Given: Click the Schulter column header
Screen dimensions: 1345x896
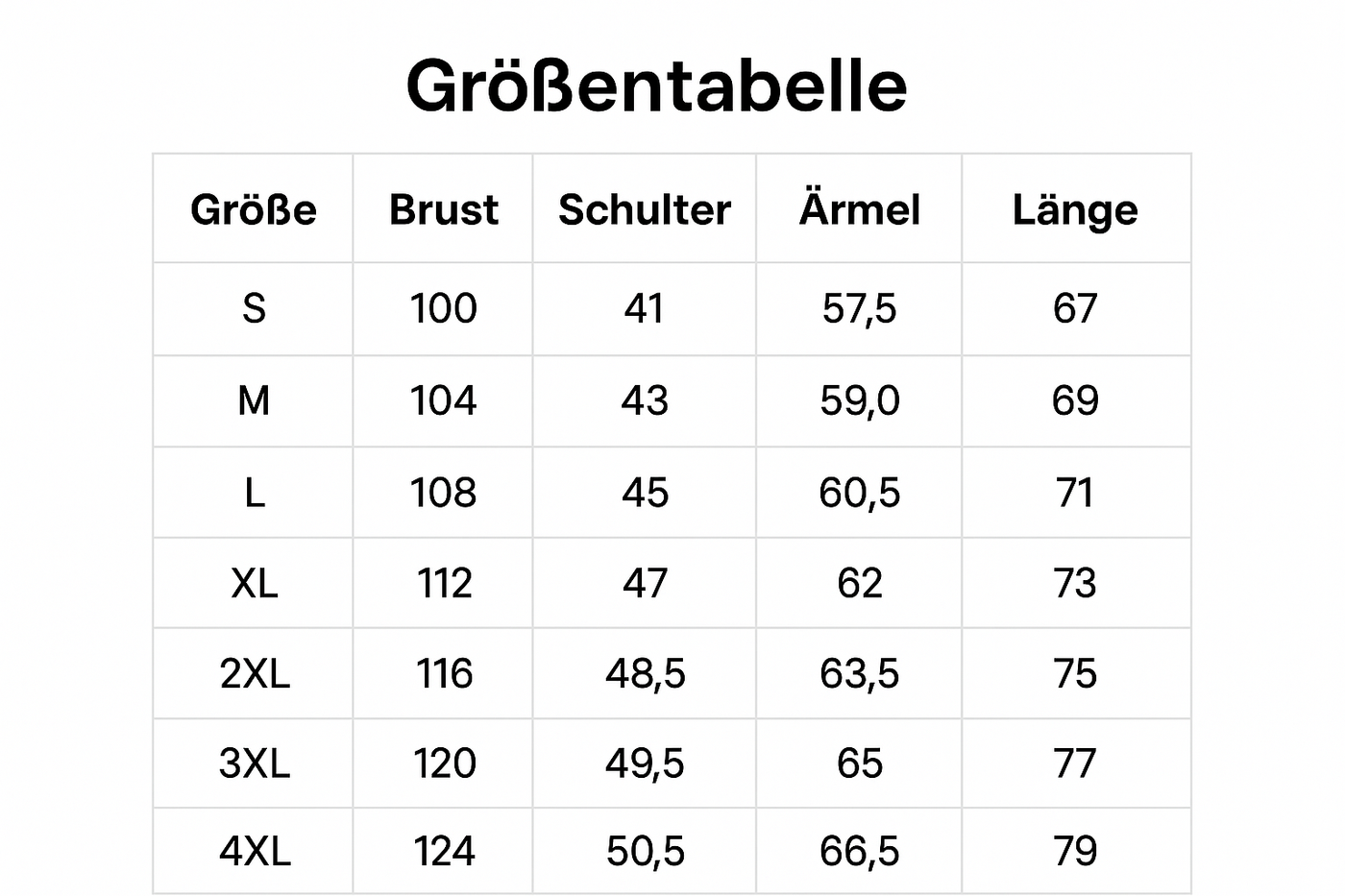Looking at the screenshot, I should [645, 209].
